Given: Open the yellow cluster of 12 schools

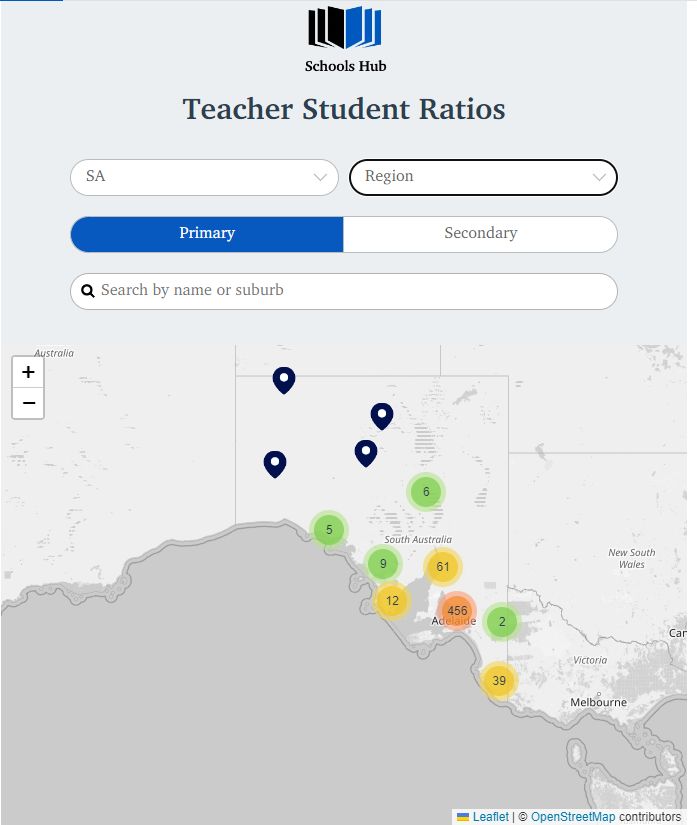Looking at the screenshot, I should pos(391,601).
